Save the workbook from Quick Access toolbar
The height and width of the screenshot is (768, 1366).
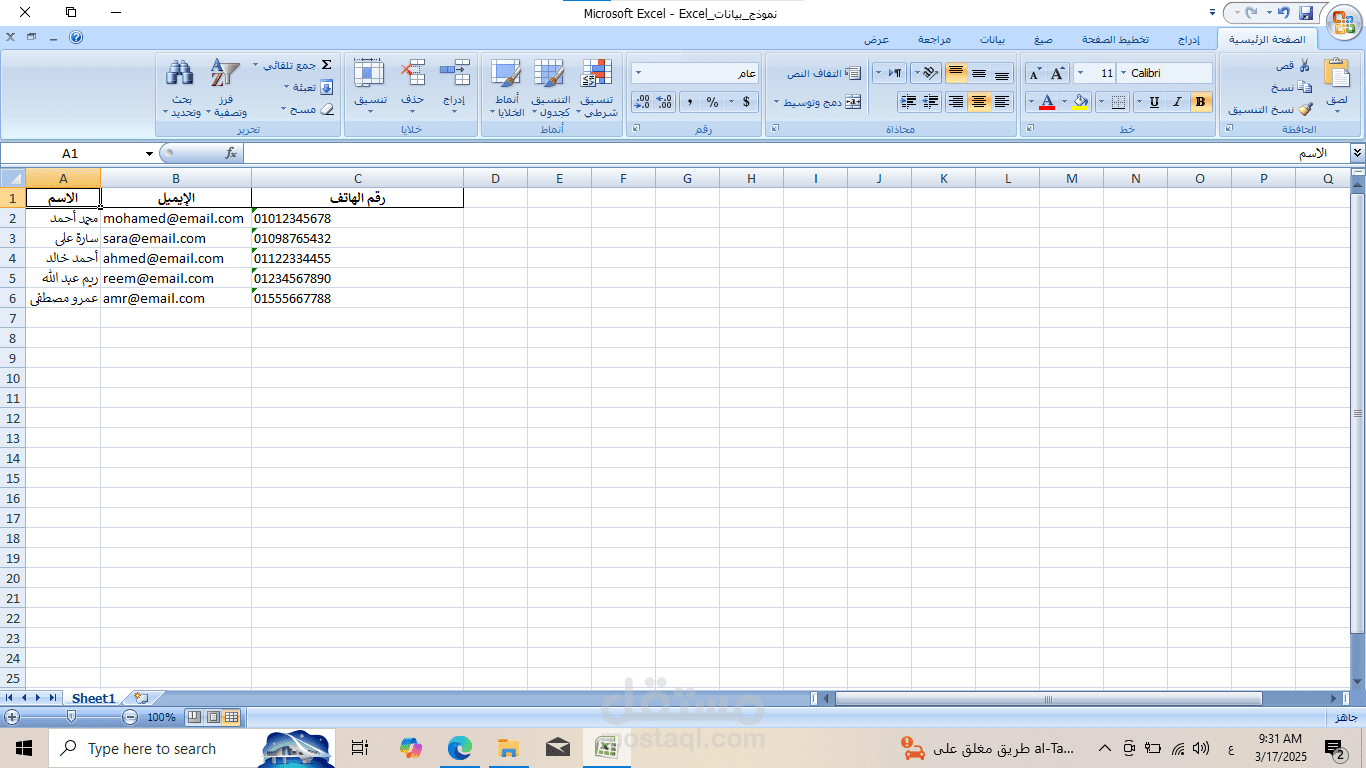pyautogui.click(x=1305, y=13)
